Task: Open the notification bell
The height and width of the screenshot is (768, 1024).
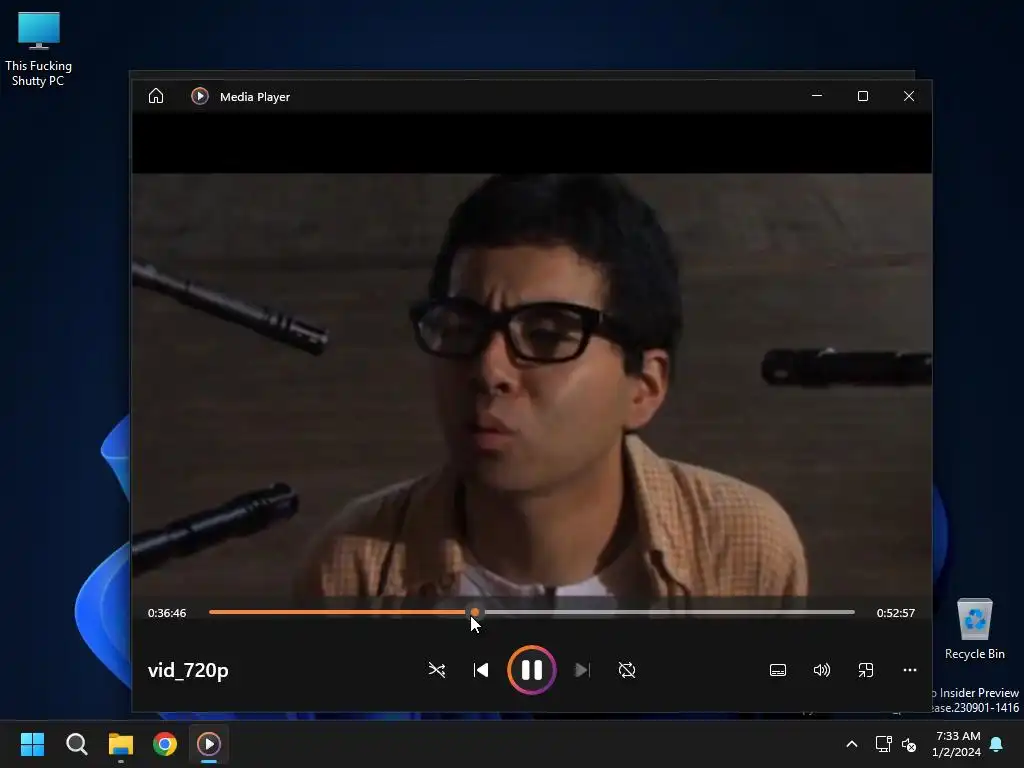Action: point(997,744)
